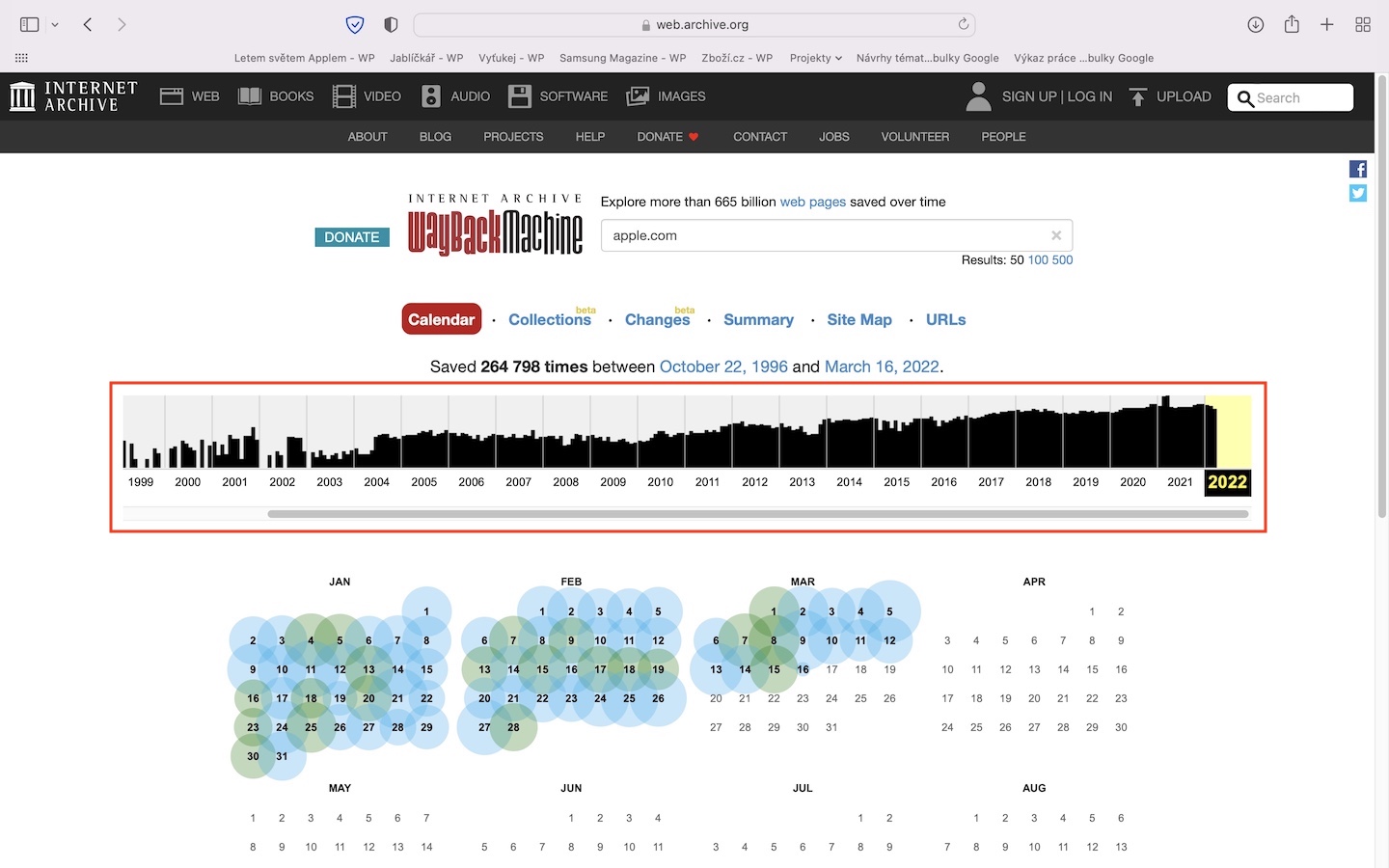Switch to the Site Map tab
This screenshot has height=868, width=1389.
click(859, 319)
